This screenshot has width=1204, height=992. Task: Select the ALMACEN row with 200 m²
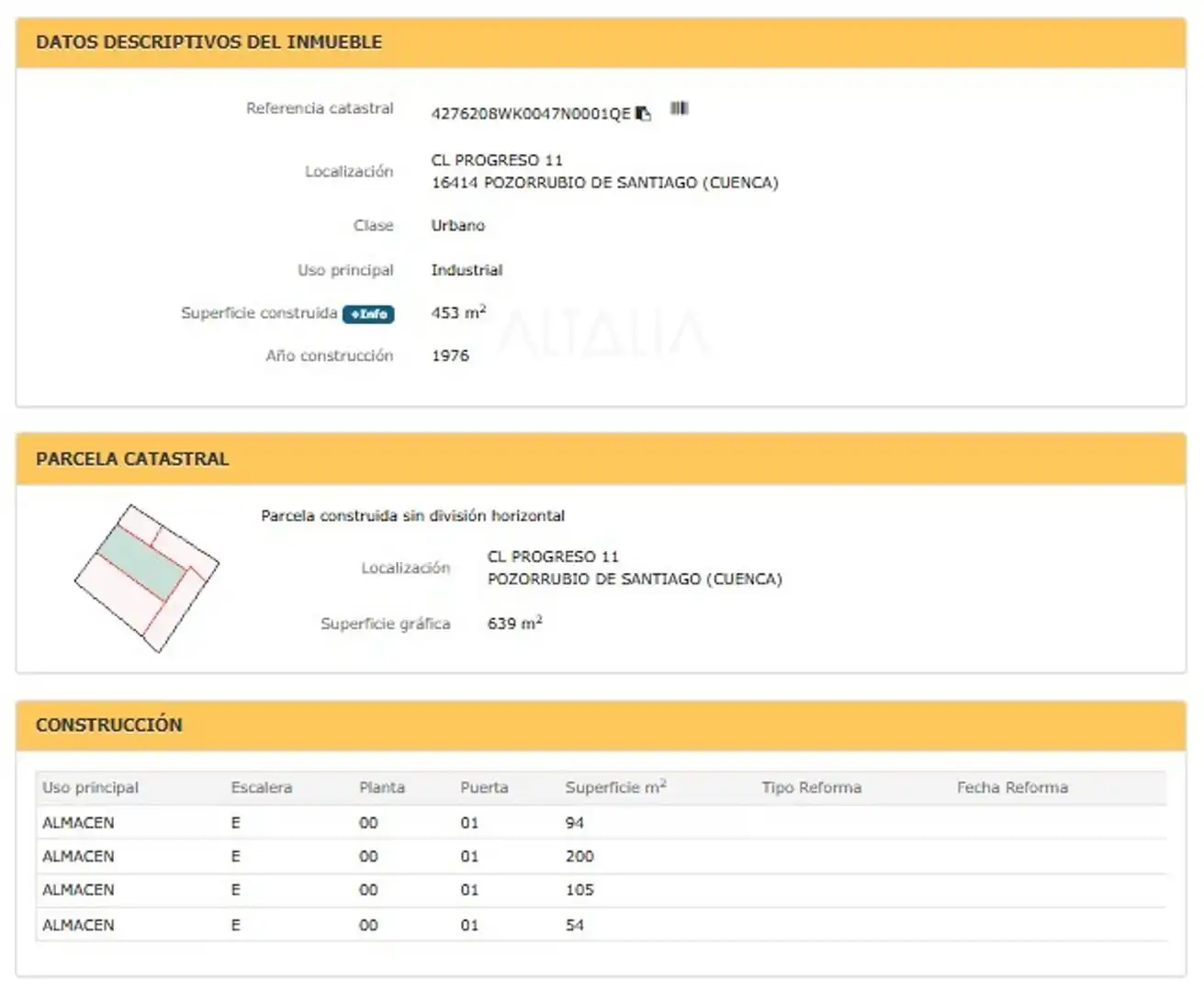click(x=601, y=856)
